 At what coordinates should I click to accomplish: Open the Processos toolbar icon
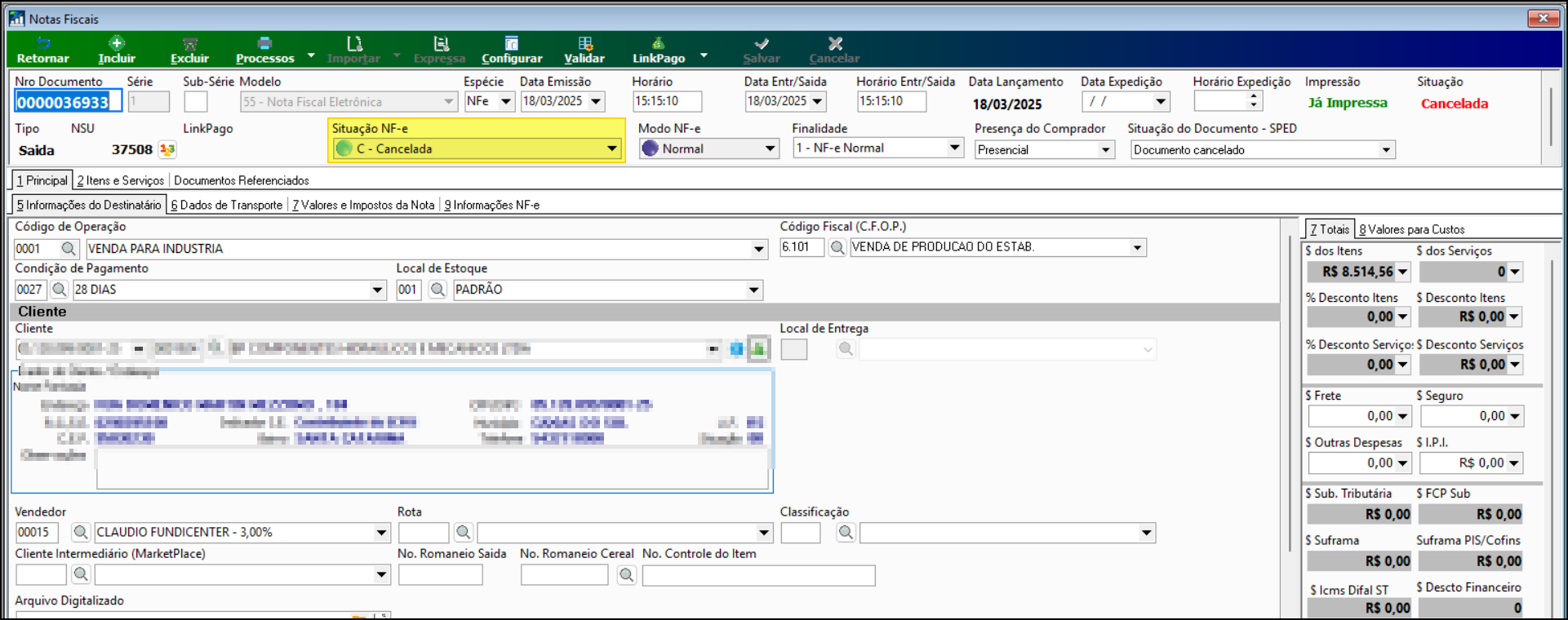pos(265,43)
